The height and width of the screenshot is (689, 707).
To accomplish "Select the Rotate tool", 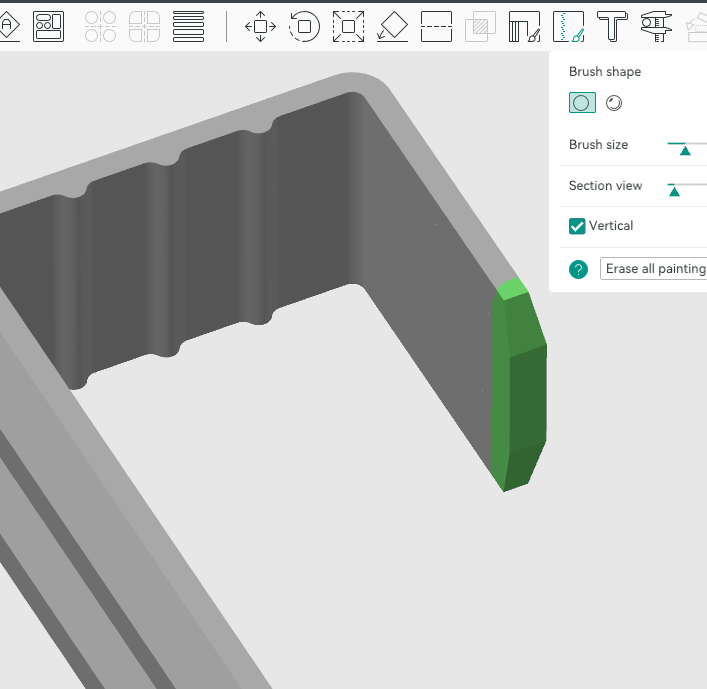I will [x=304, y=26].
